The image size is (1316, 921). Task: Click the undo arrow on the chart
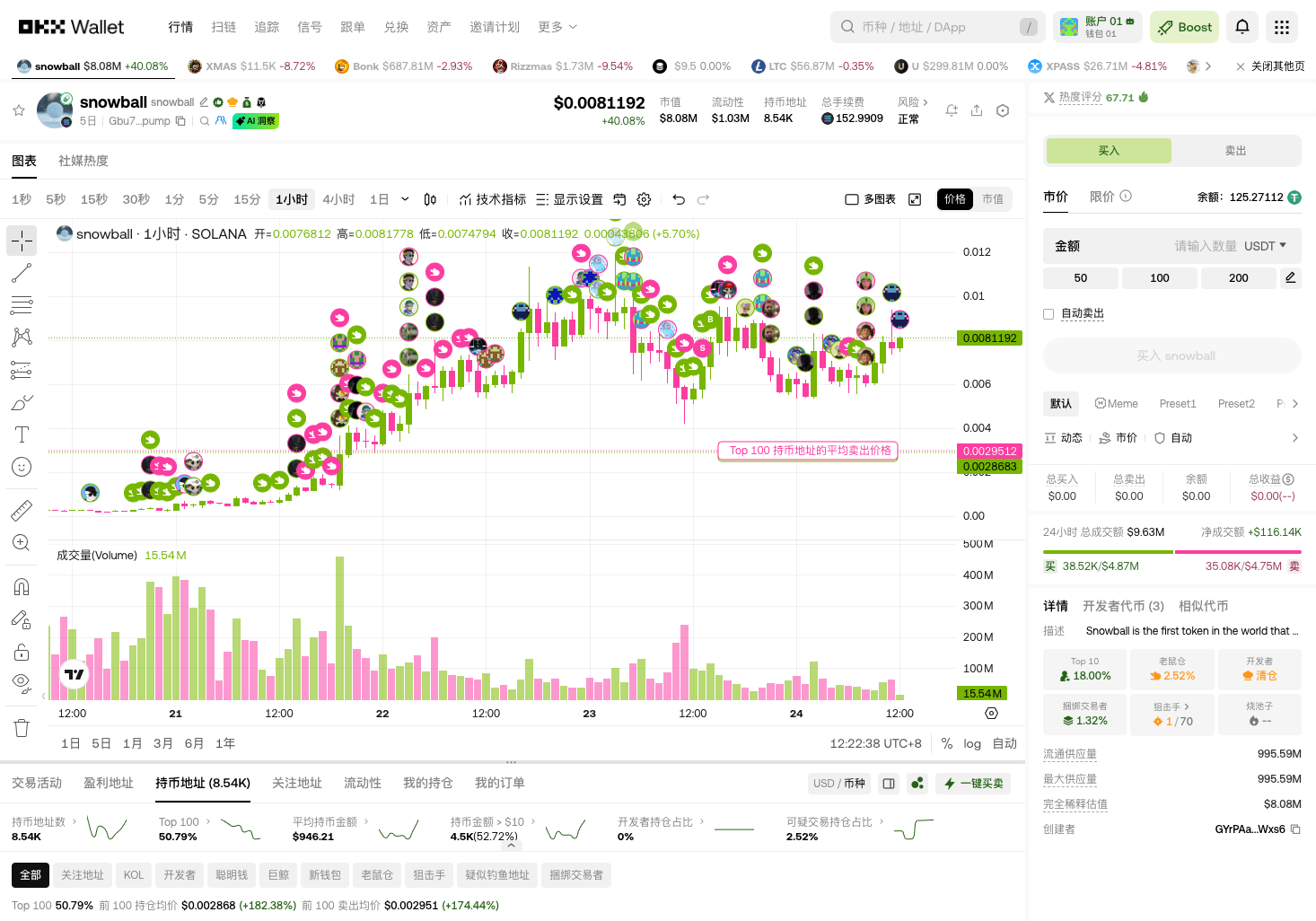click(679, 199)
